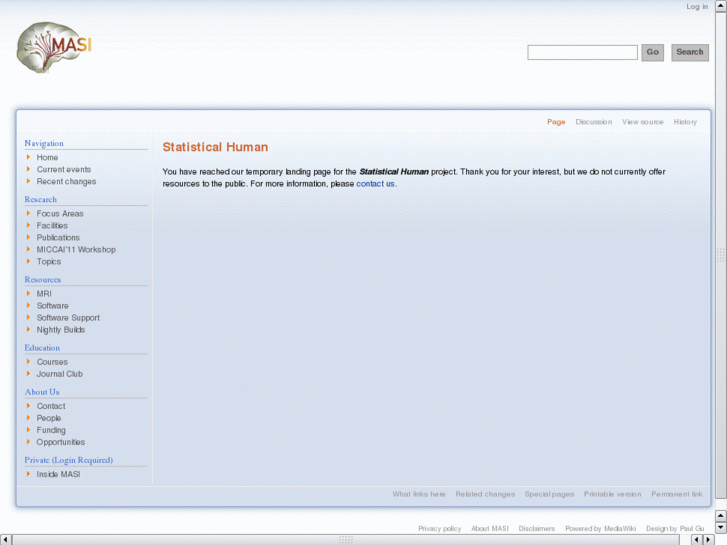Open Disclaimers in footer
This screenshot has height=545, width=727.
[536, 529]
